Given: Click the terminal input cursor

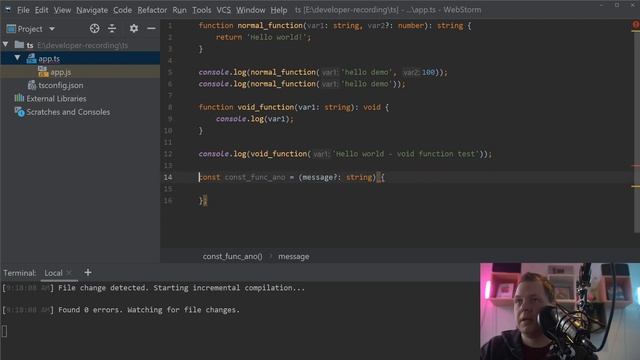Looking at the screenshot, I should [4, 331].
